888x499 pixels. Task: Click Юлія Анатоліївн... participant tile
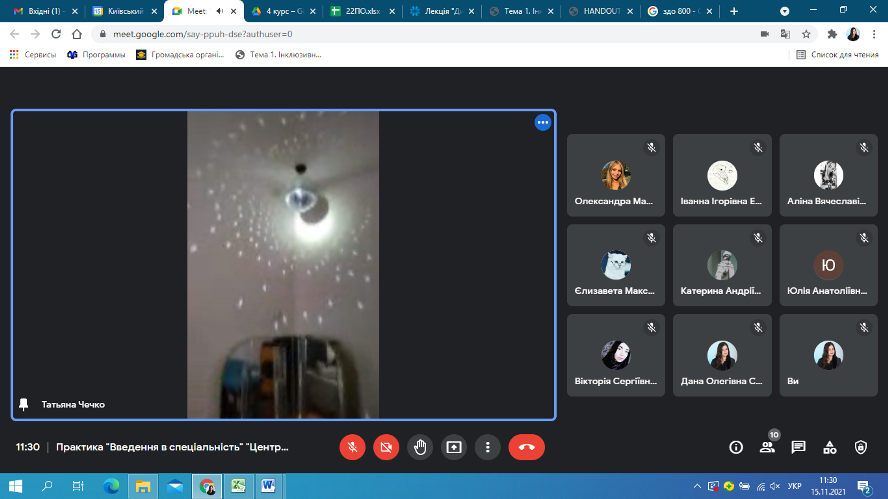tap(829, 265)
